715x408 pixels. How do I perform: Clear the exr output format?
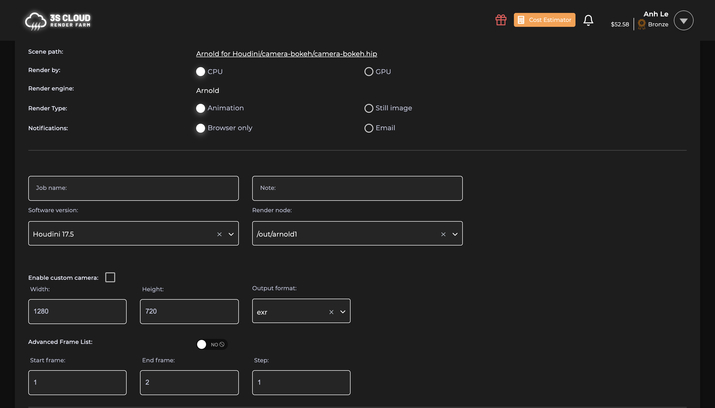coord(332,312)
